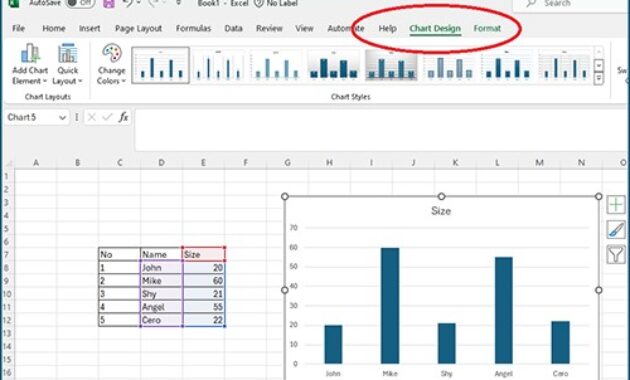Screen dimensions: 630x380
Task: Switch to the Home tab
Action: point(54,28)
